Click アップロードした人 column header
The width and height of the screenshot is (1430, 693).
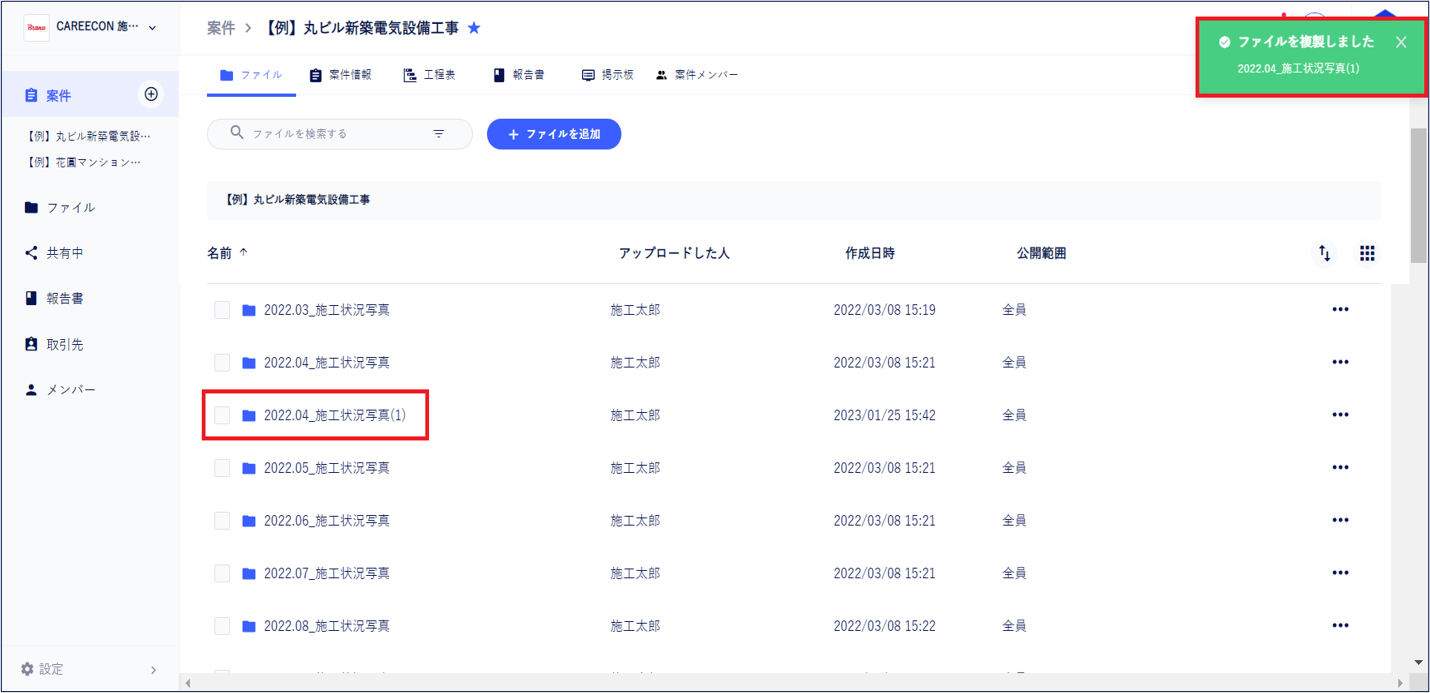tap(674, 253)
